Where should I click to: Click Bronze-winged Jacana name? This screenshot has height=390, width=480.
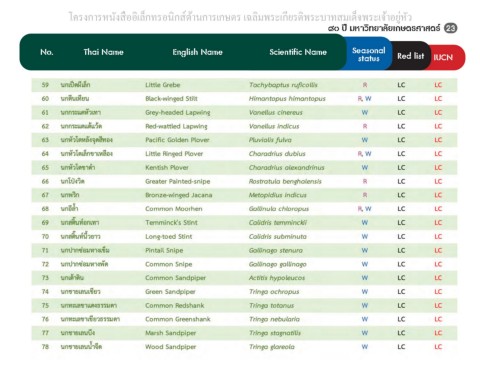click(179, 195)
